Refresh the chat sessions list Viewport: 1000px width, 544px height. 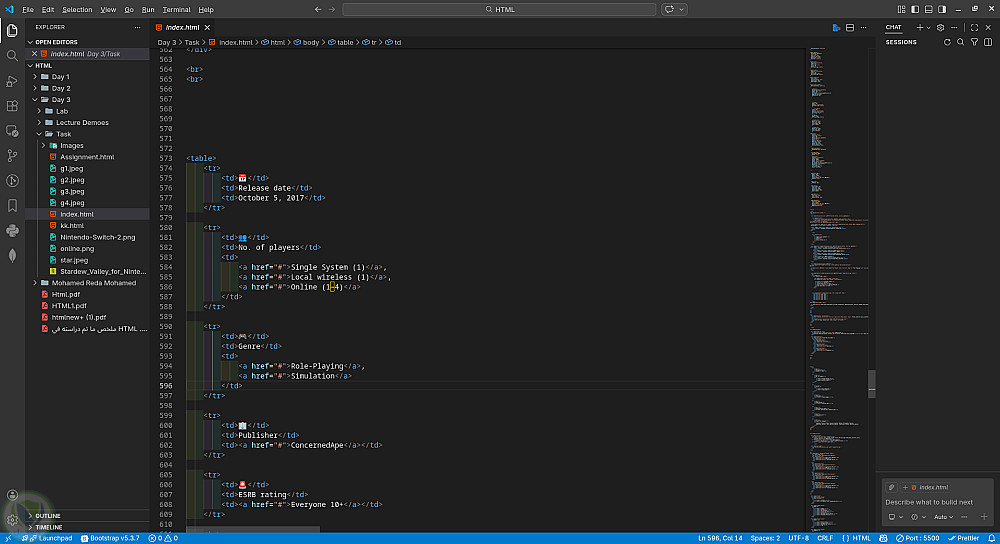(947, 42)
